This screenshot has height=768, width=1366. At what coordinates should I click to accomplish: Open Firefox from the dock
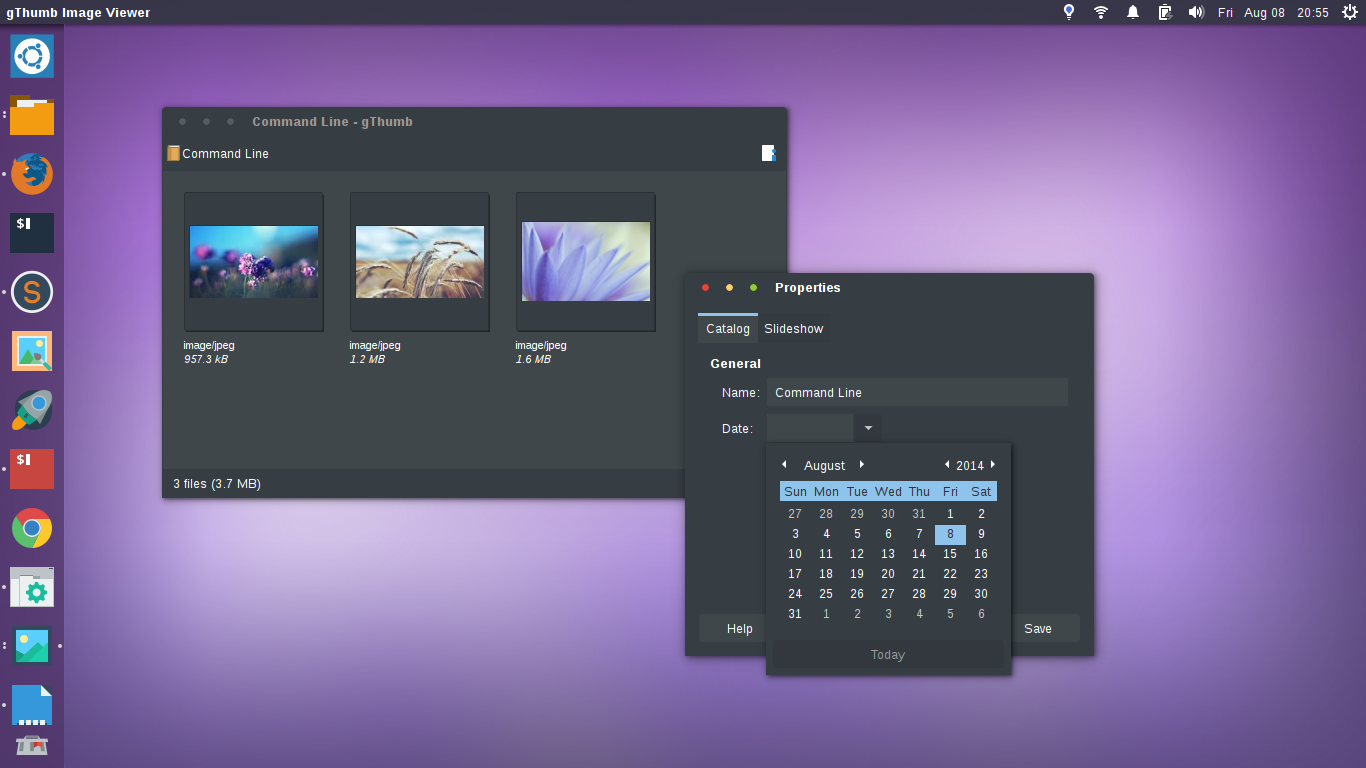click(32, 174)
